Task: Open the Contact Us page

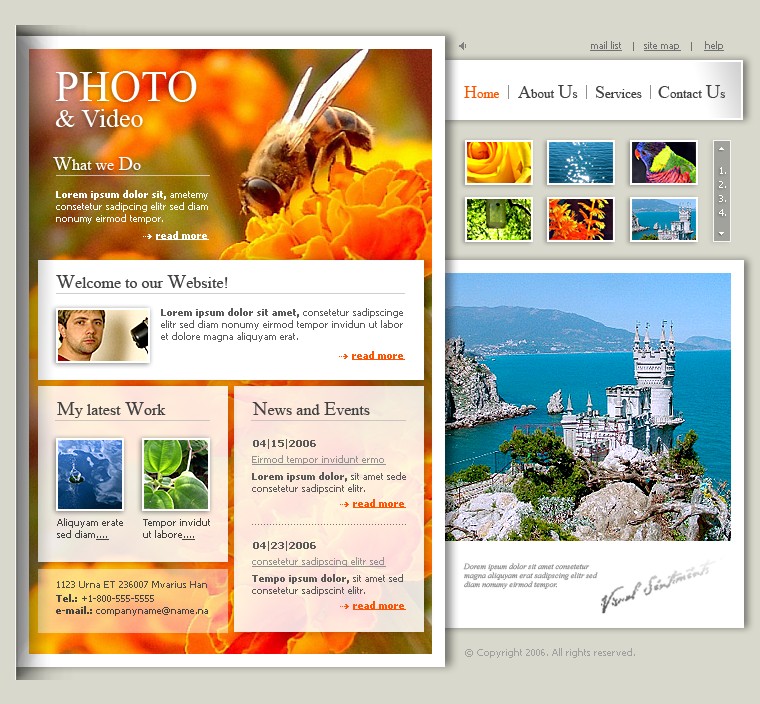Action: (691, 93)
